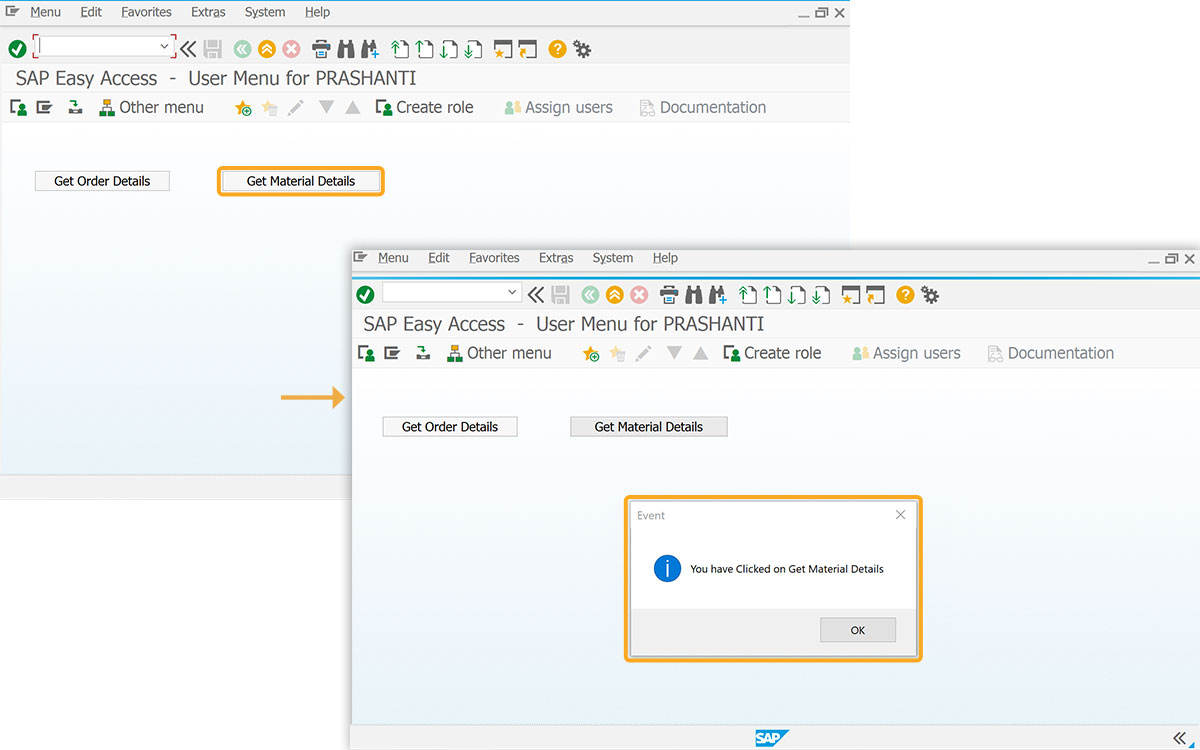Image resolution: width=1200 pixels, height=750 pixels.
Task: Collapse command field chevrons in front window
Action: pos(536,294)
